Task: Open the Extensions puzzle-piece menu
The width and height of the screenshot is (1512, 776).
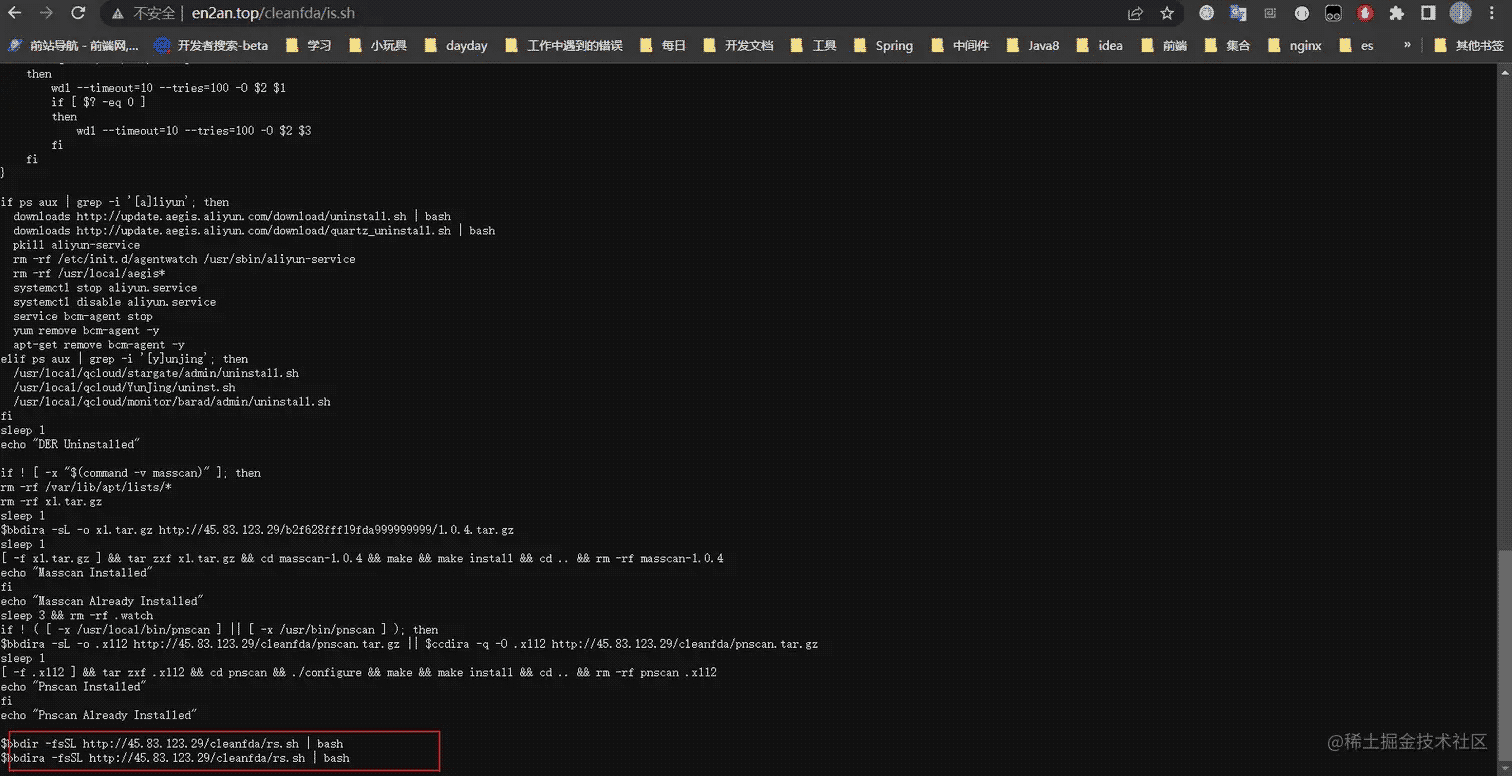Action: click(1397, 14)
